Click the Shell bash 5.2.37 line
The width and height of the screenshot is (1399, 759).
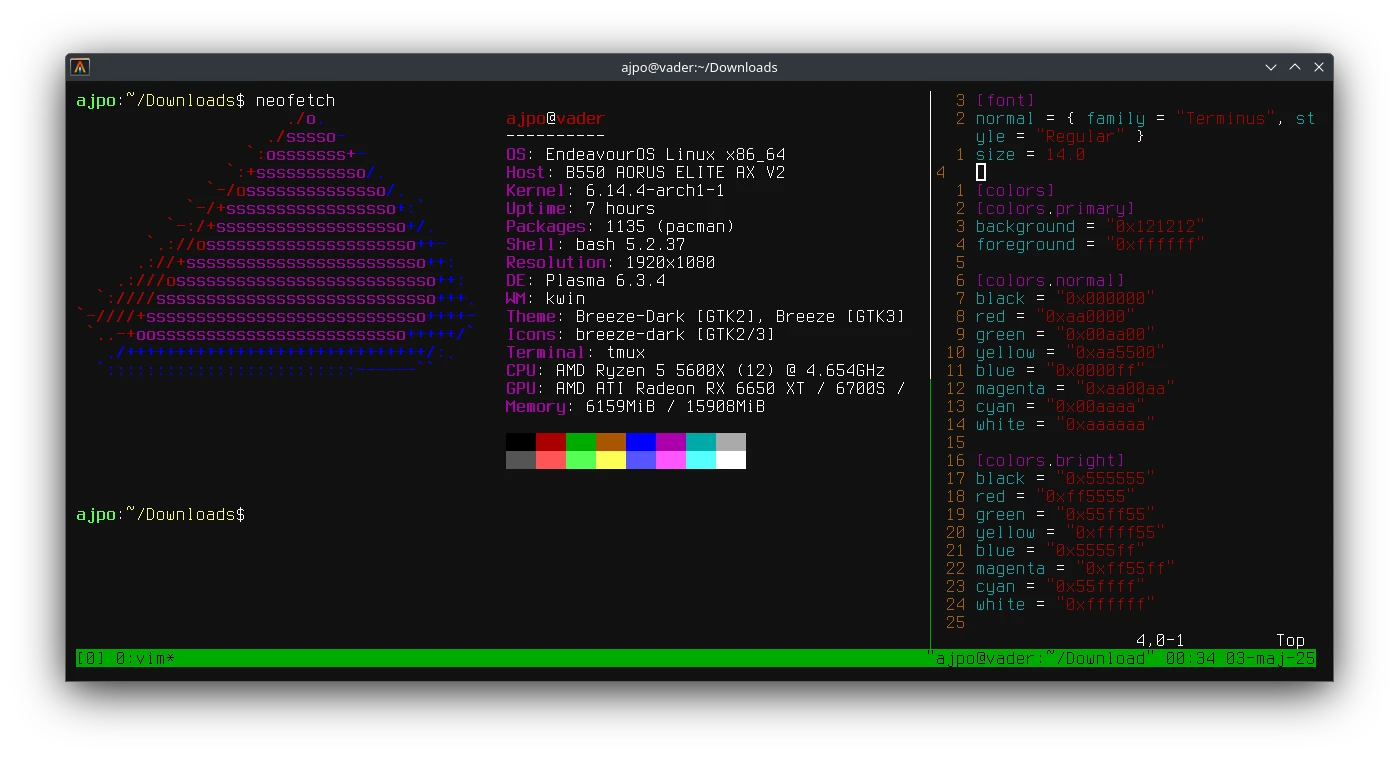click(x=596, y=244)
